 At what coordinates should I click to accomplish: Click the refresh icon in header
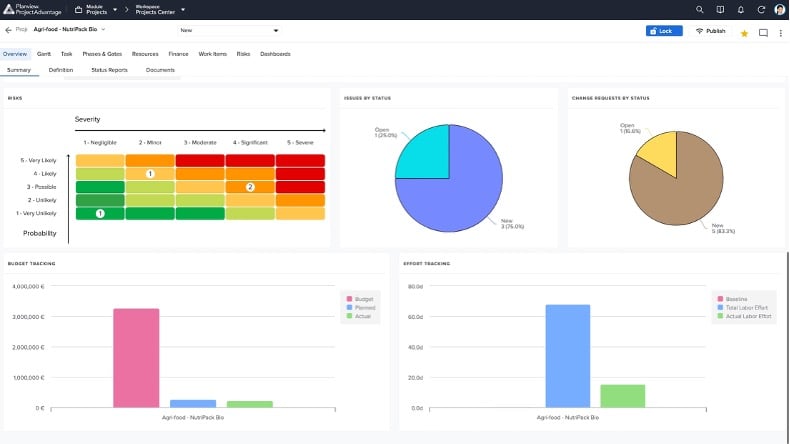coord(762,9)
